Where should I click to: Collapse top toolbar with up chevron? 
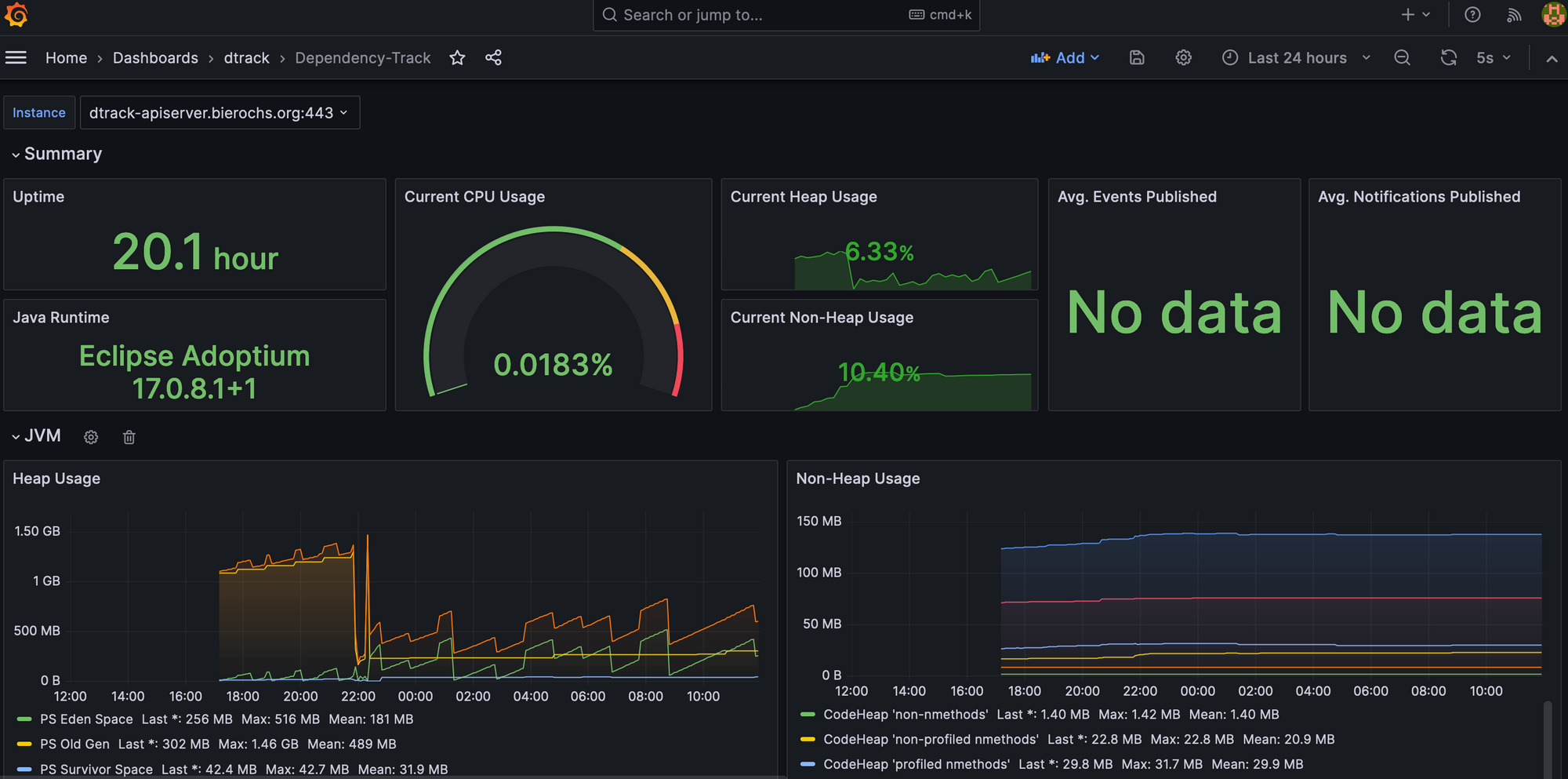(x=1552, y=58)
